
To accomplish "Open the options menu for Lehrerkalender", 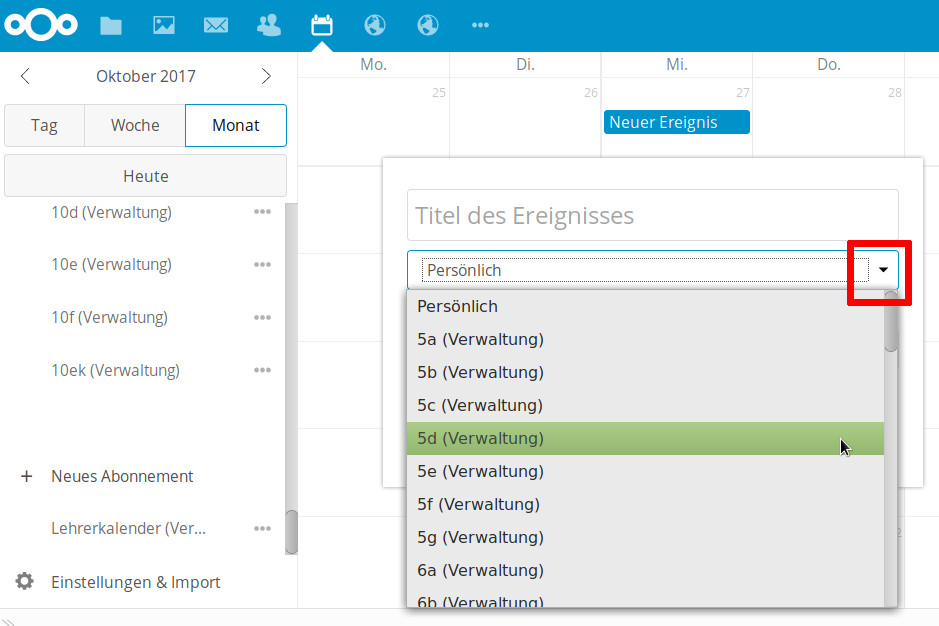I will click(262, 528).
